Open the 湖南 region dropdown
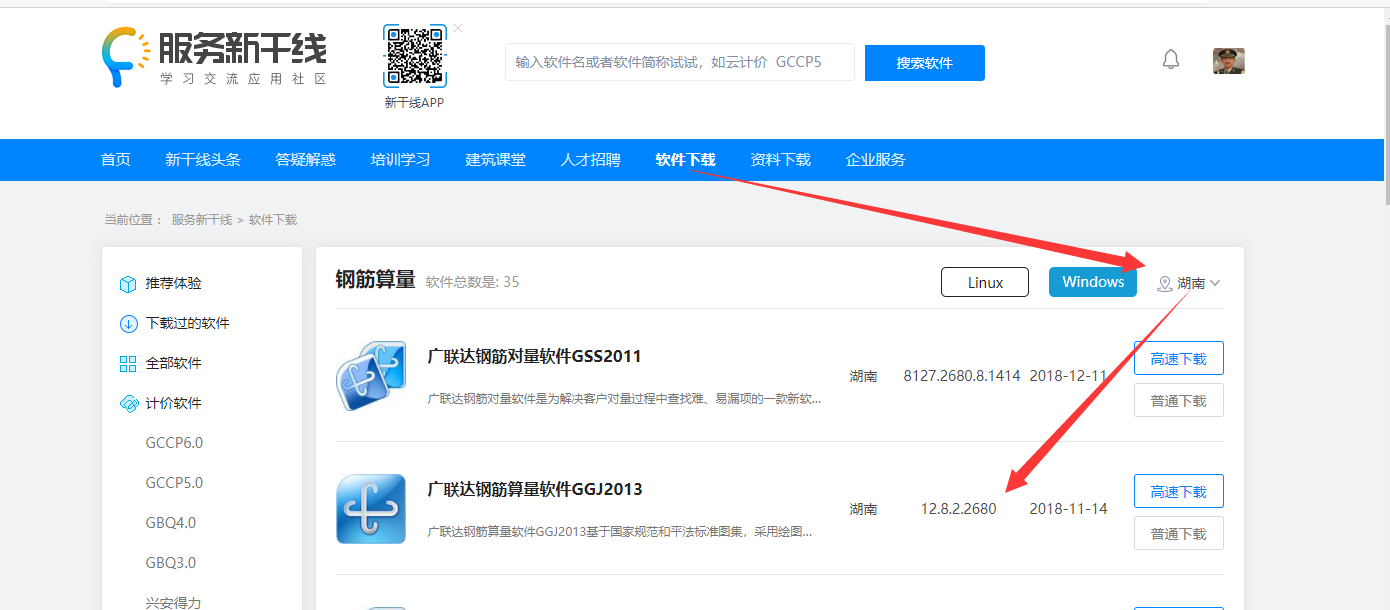The image size is (1390, 610). pyautogui.click(x=1189, y=284)
